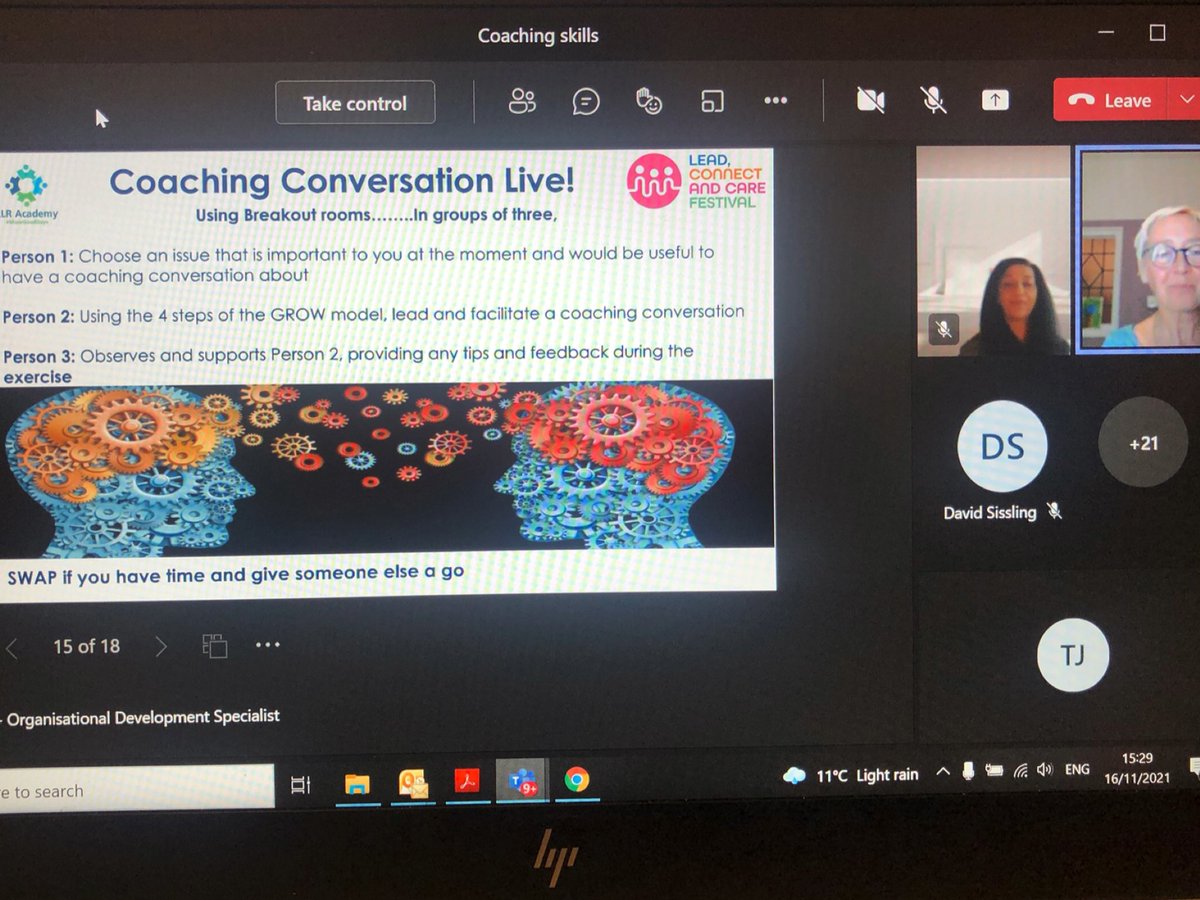Viewport: 1200px width, 900px height.
Task: Maximize the Coaching skills window
Action: 1157,33
